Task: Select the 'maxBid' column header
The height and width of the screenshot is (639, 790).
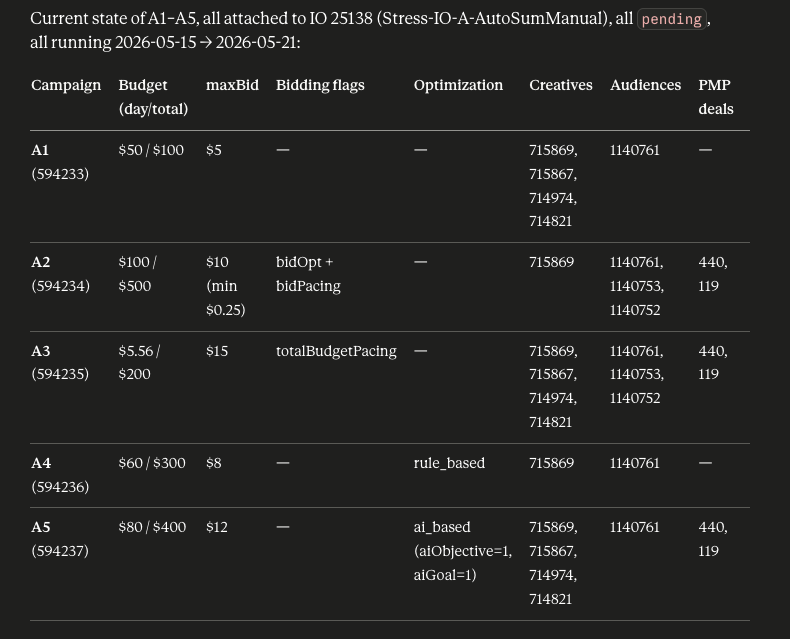Action: 232,85
